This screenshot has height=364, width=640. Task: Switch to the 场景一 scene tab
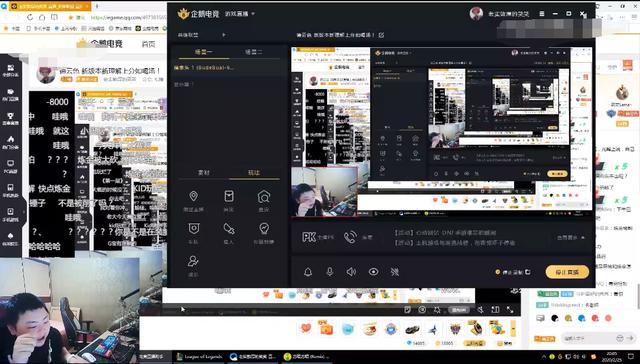click(x=203, y=52)
